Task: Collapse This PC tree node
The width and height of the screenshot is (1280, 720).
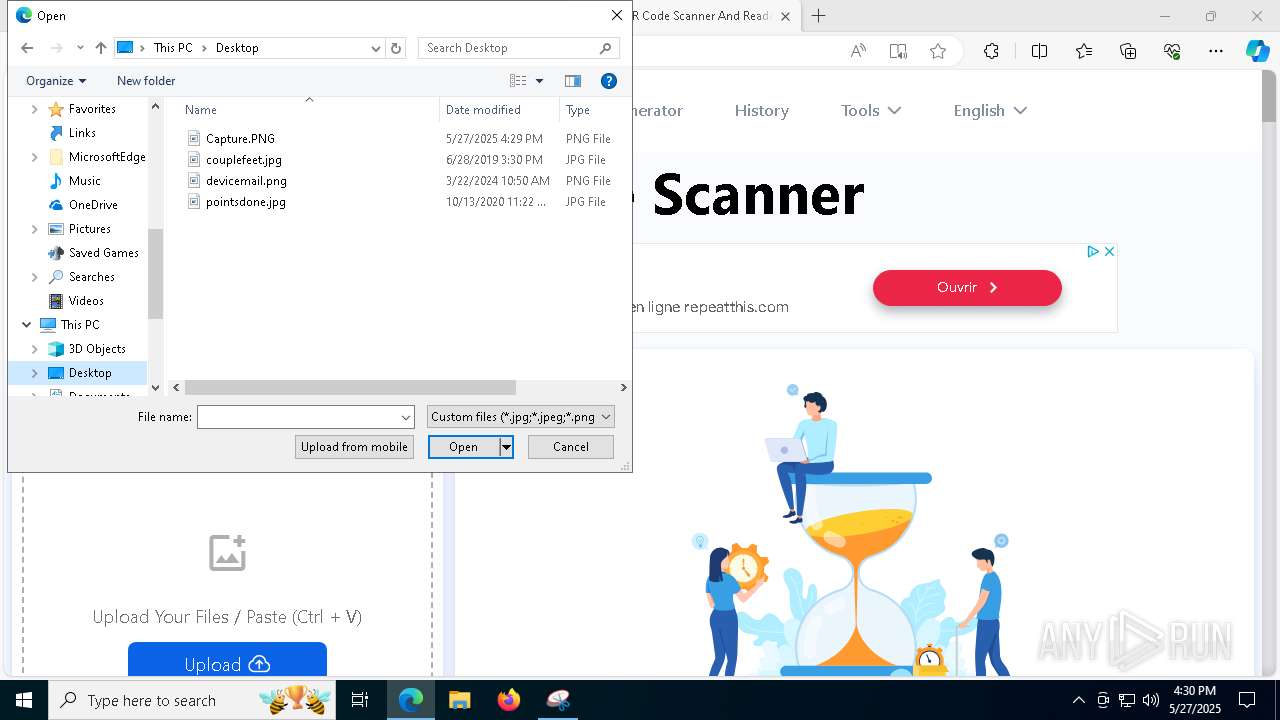Action: 26,325
